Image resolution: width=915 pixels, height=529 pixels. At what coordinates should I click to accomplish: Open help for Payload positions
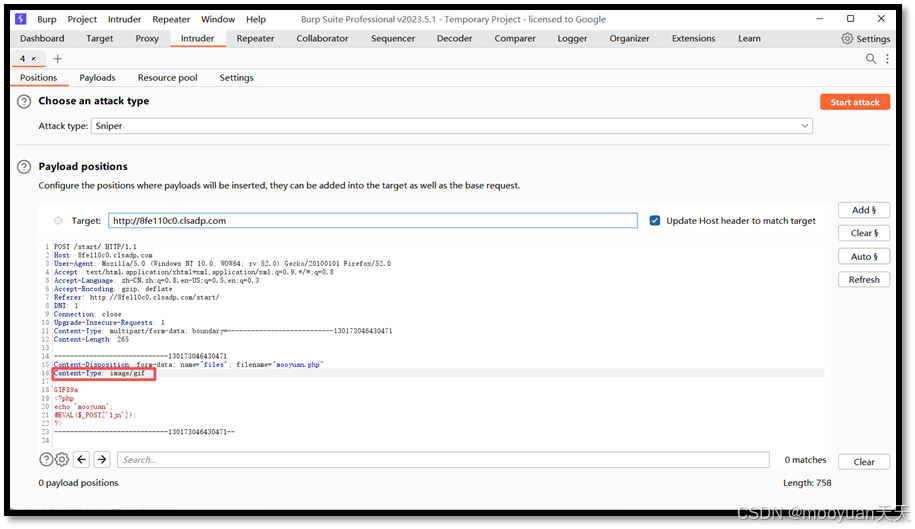point(24,167)
